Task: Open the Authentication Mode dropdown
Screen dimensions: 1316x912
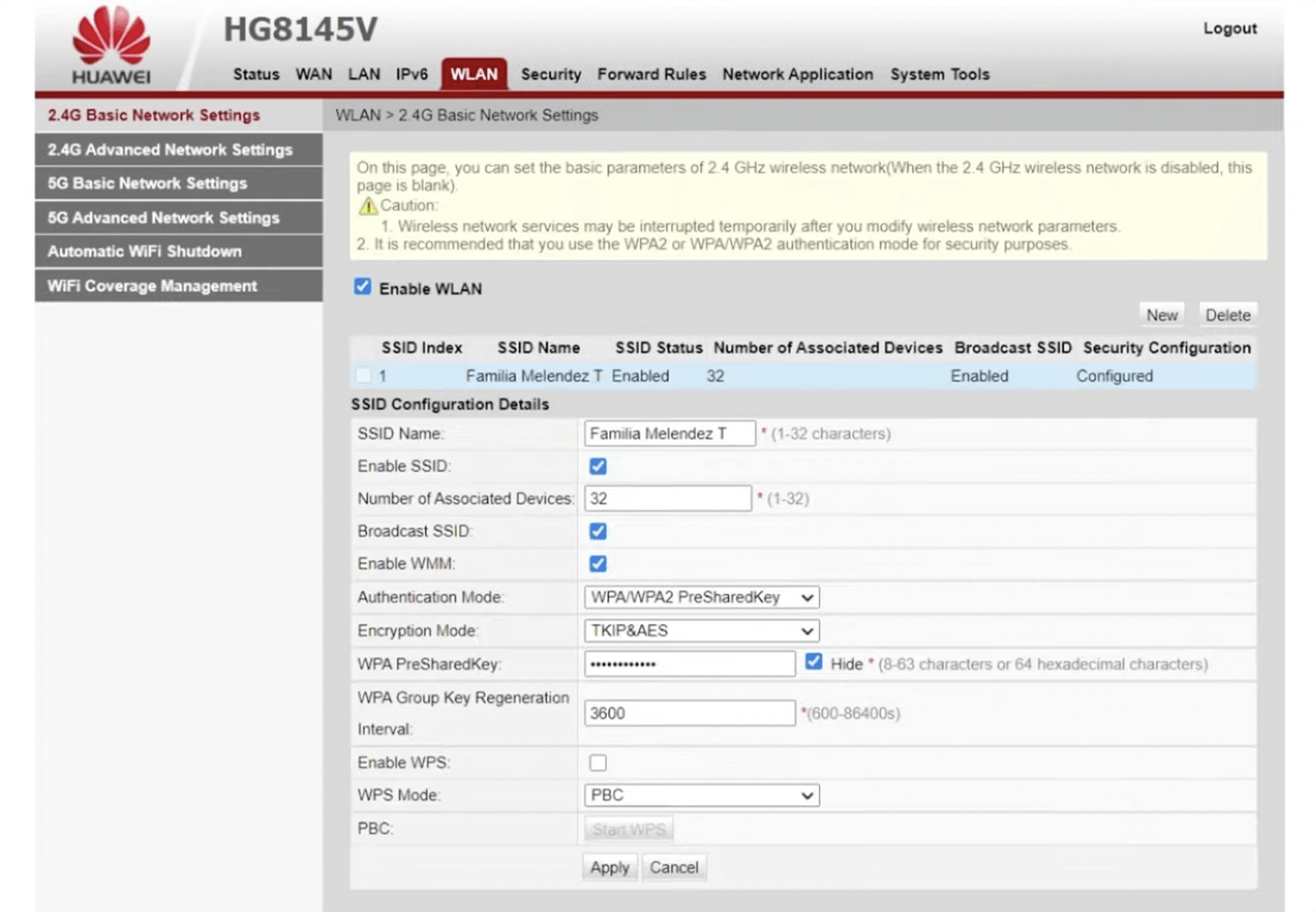Action: [701, 597]
